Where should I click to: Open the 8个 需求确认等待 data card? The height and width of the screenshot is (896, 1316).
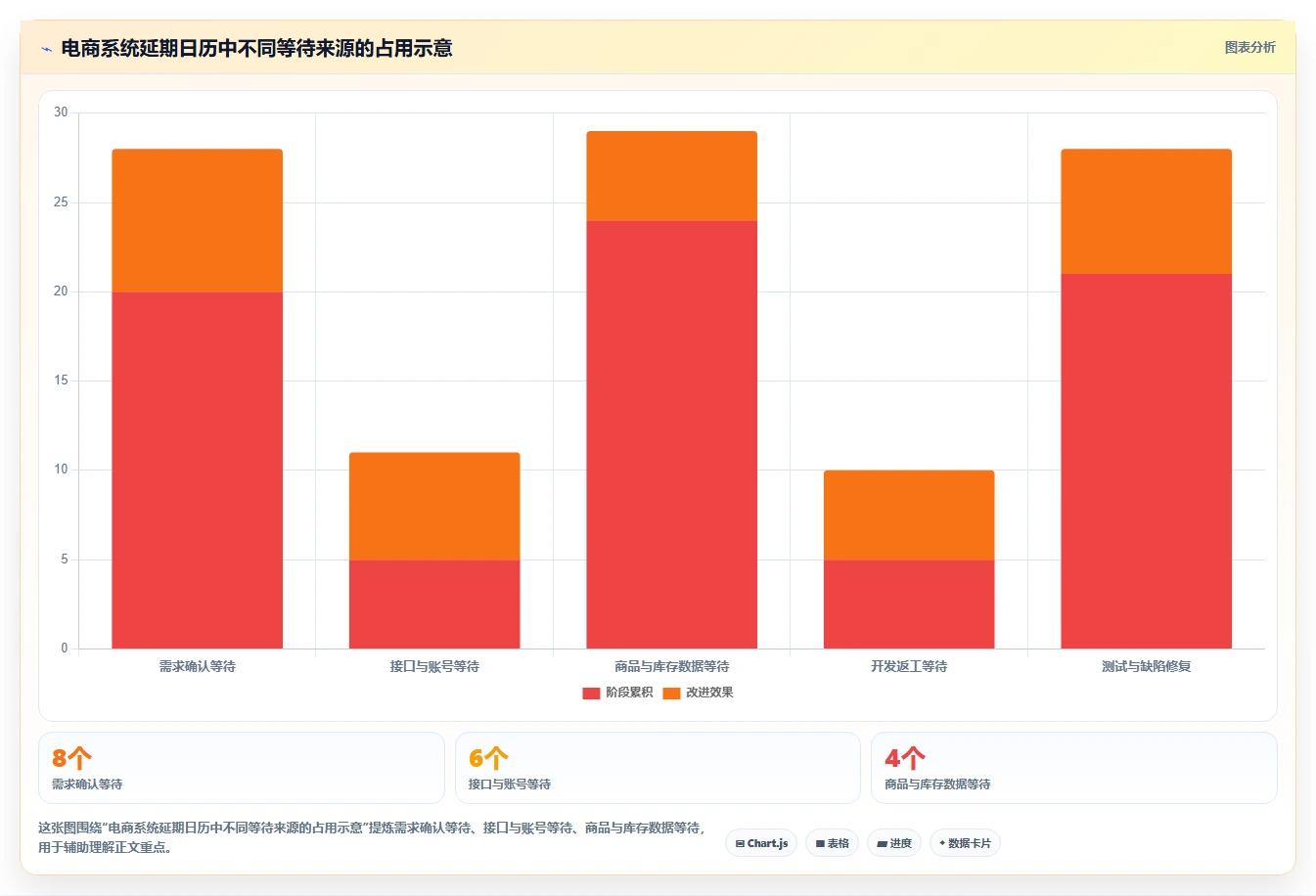pos(241,768)
